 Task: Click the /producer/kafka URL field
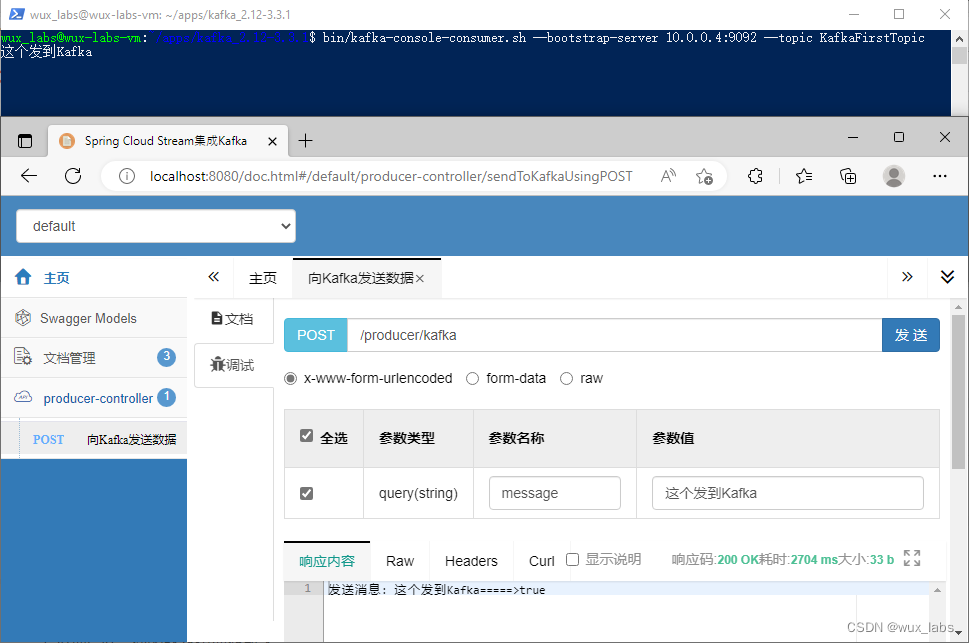(x=615, y=335)
